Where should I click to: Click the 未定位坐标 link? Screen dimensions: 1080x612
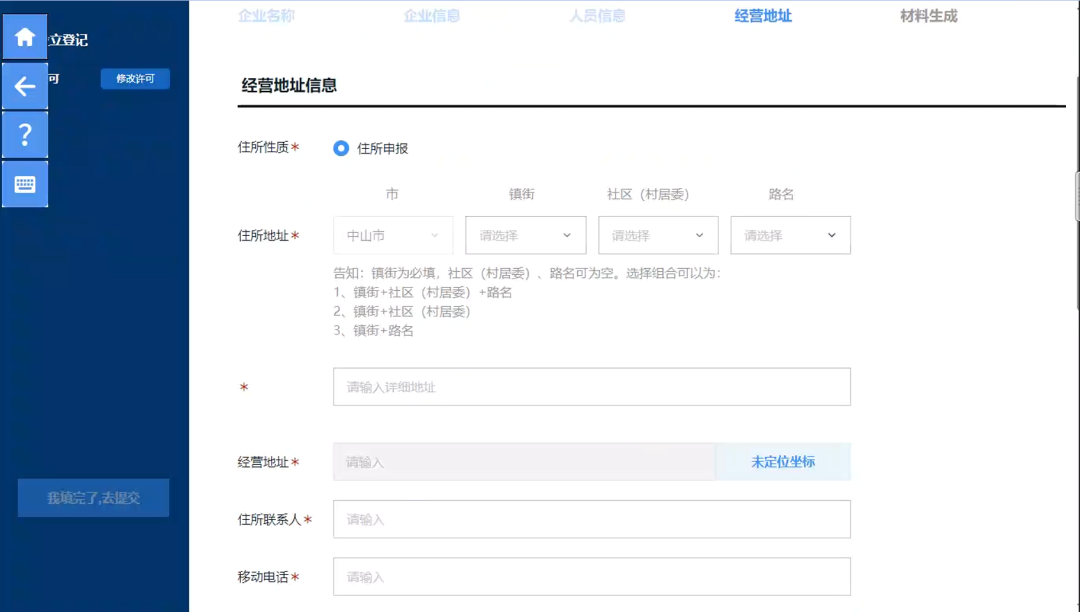tap(783, 461)
